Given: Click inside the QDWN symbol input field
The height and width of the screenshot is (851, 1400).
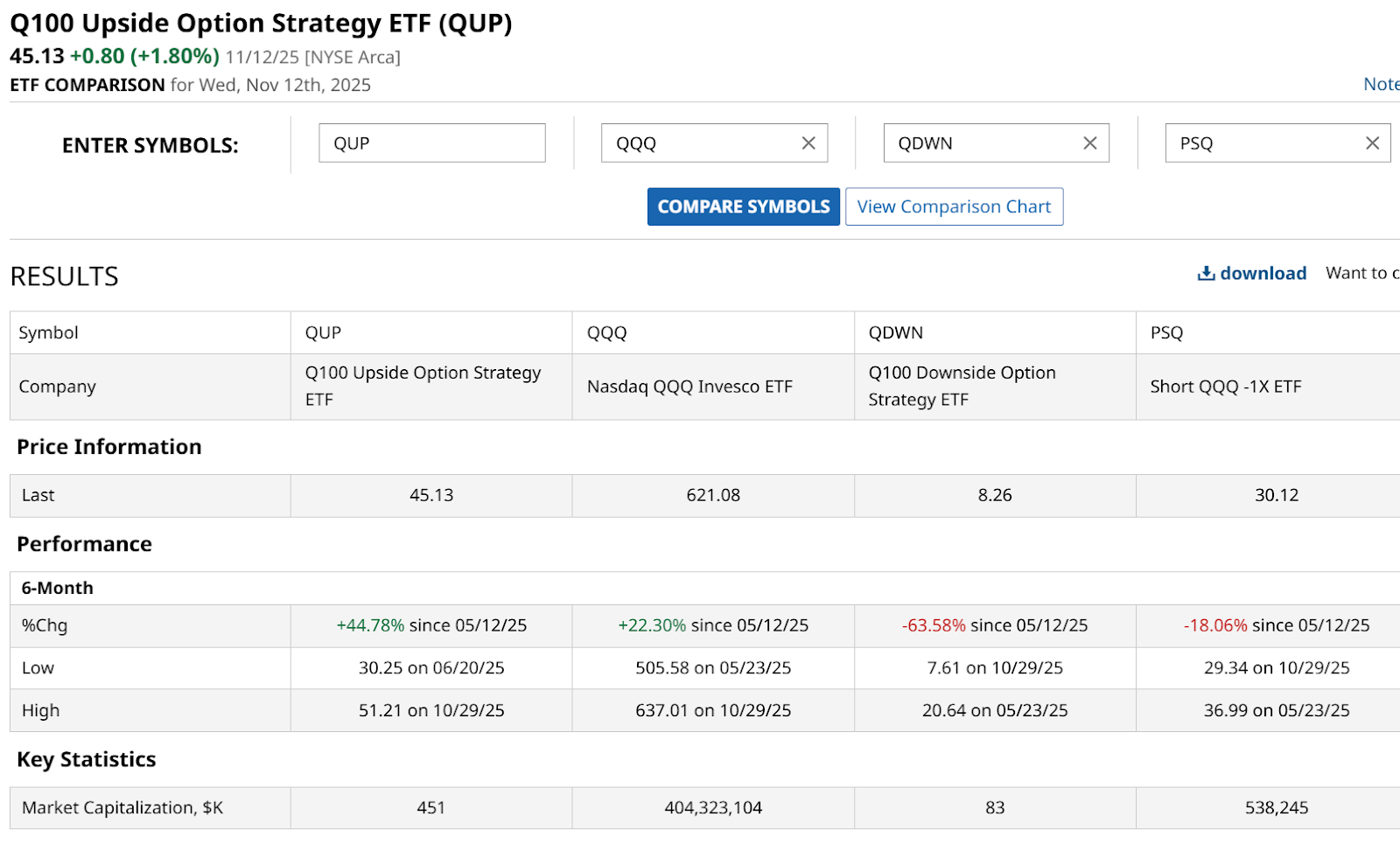Looking at the screenshot, I should click(982, 143).
